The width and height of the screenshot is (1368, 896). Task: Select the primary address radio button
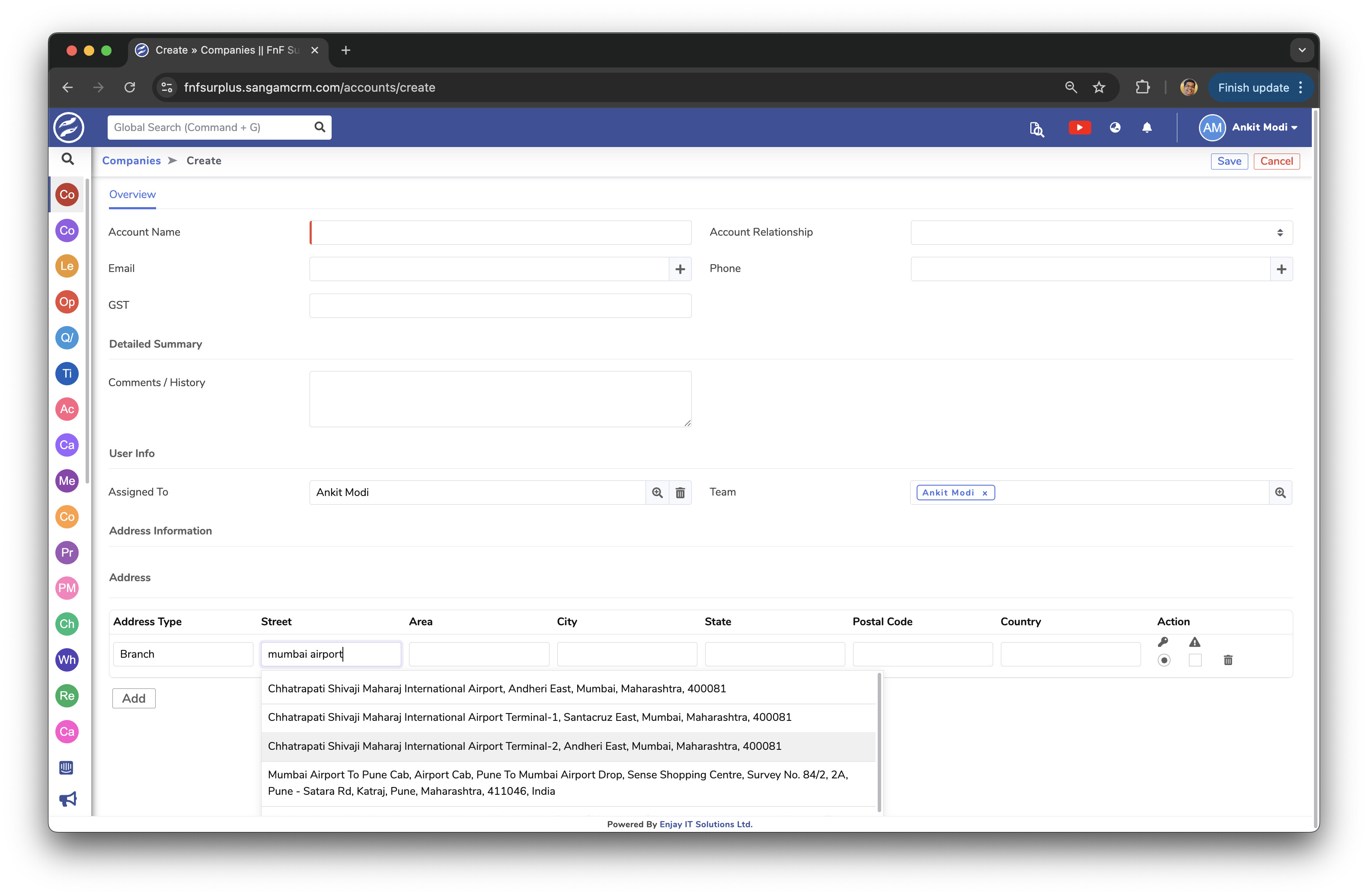(x=1164, y=660)
